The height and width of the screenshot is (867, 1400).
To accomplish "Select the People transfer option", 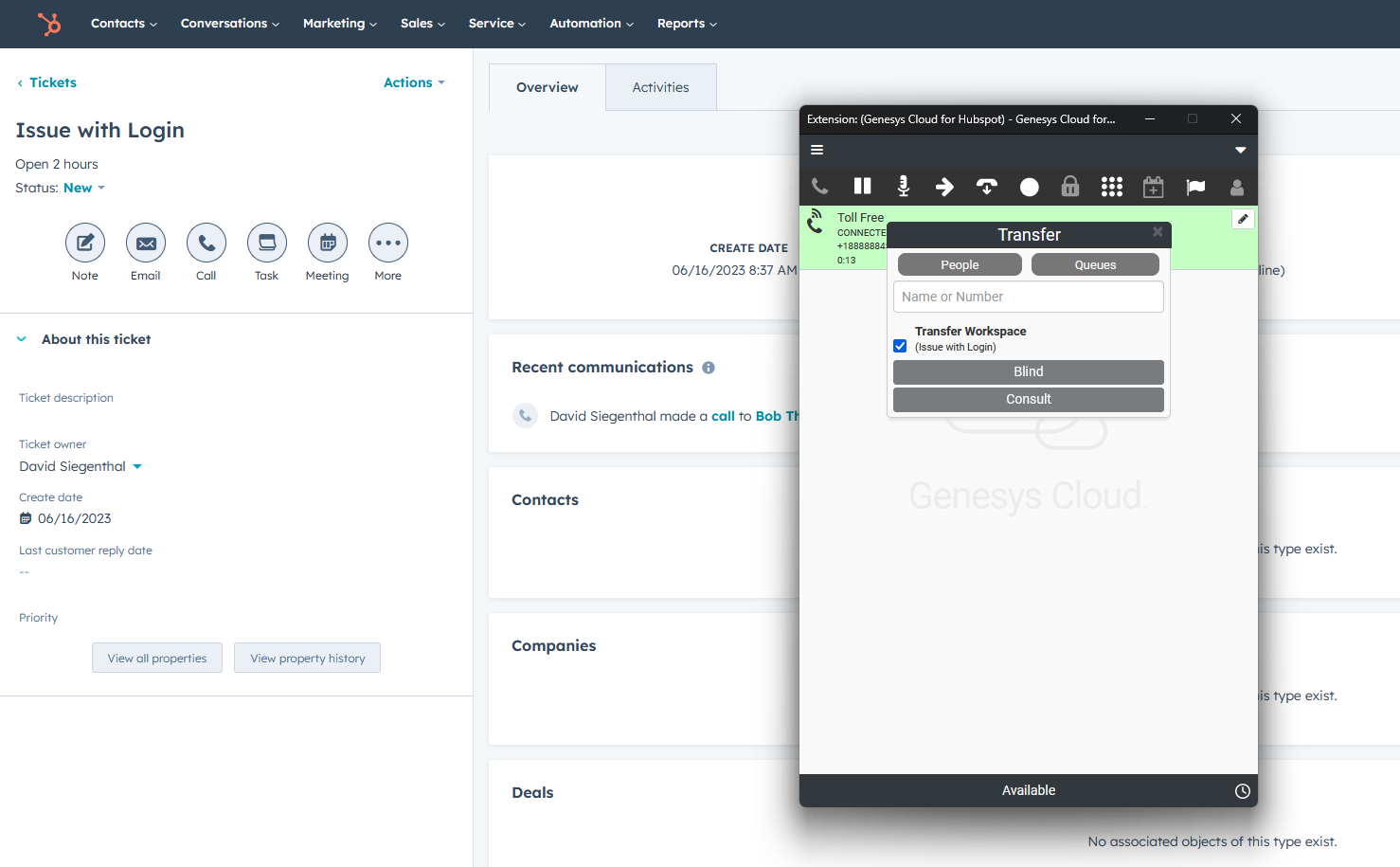I will point(960,264).
